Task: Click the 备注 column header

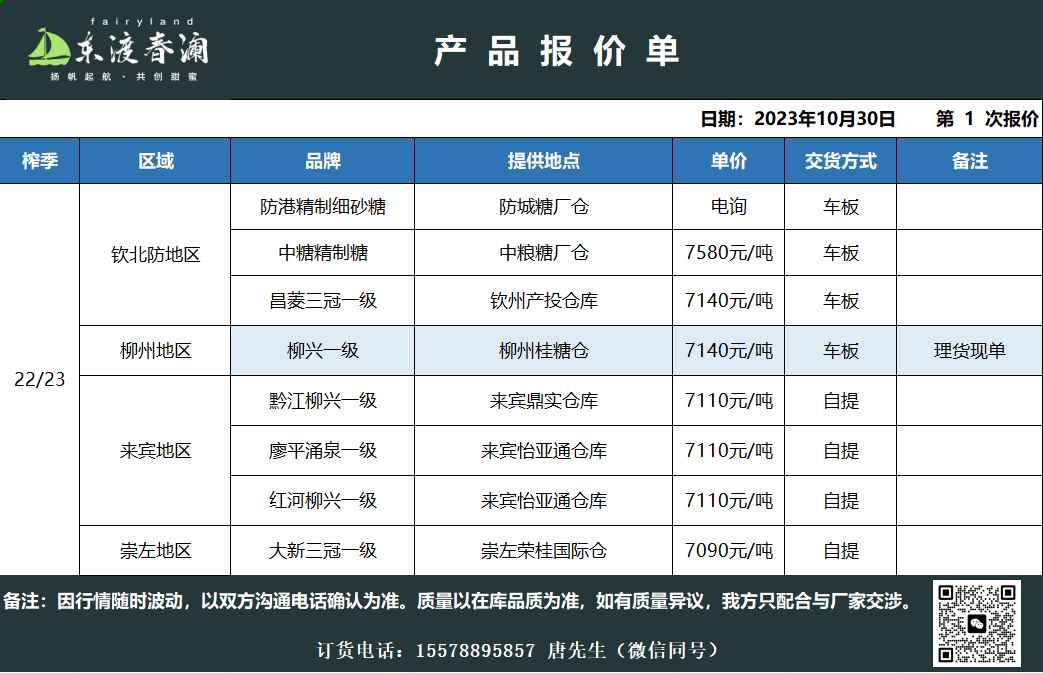Action: (x=969, y=161)
